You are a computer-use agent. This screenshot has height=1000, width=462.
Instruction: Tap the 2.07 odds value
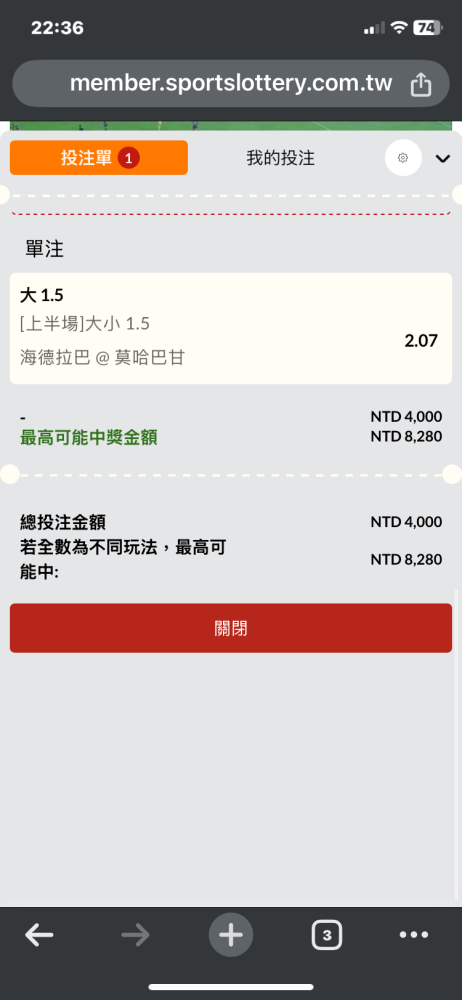pos(421,341)
